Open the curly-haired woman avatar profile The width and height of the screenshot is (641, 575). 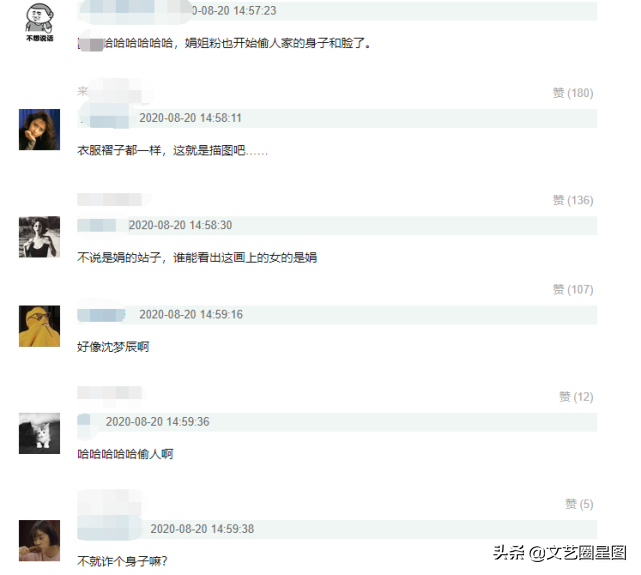[x=39, y=130]
